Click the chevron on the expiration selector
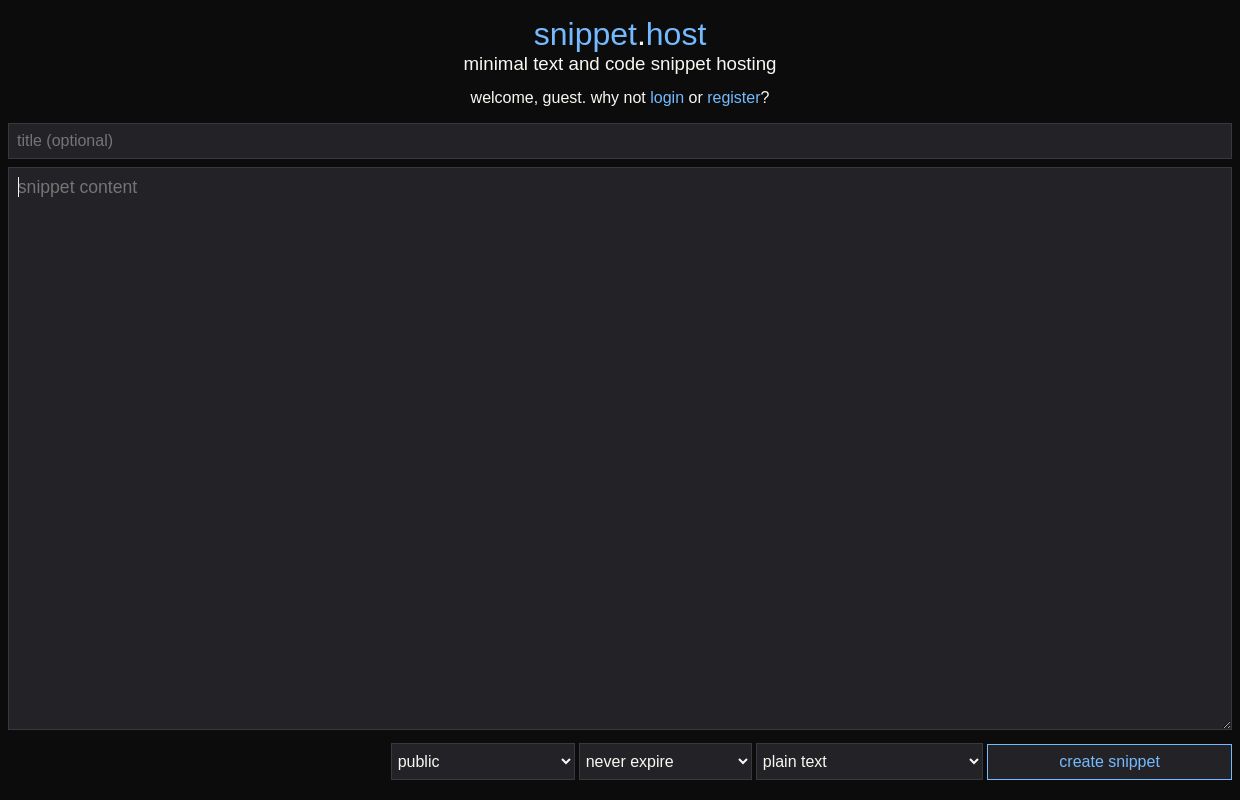 click(744, 761)
